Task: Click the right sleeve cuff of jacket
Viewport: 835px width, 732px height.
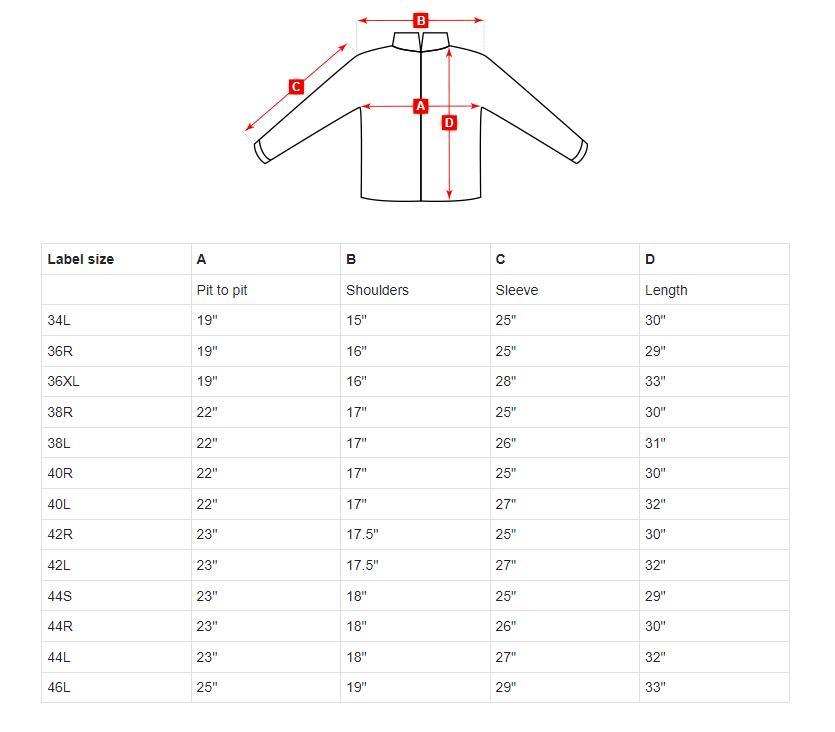Action: [x=579, y=152]
